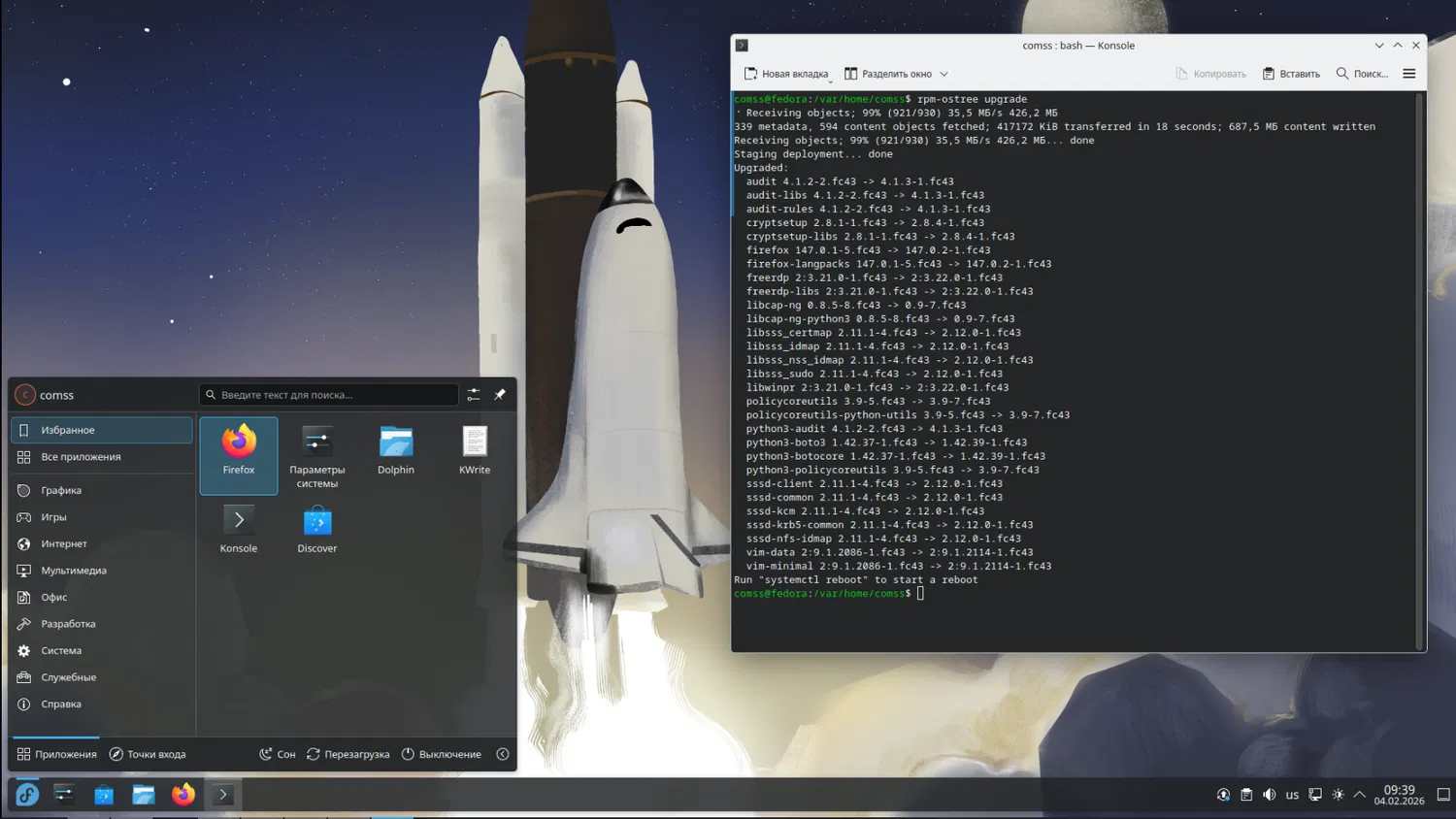Open the Офис category
Viewport: 1456px width, 819px height.
[102, 598]
